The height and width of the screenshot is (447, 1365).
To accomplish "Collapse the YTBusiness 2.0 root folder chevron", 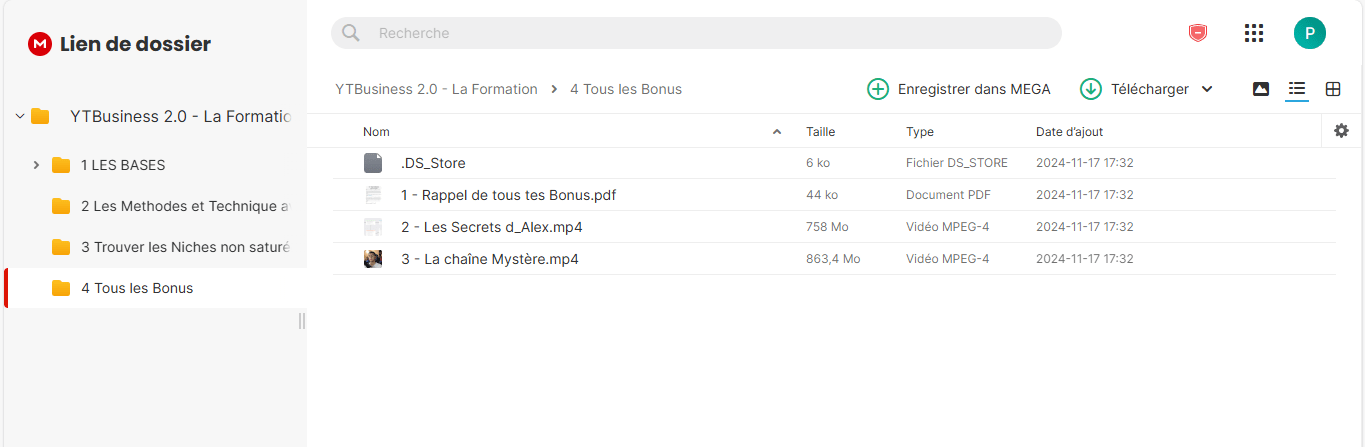I will coord(19,116).
